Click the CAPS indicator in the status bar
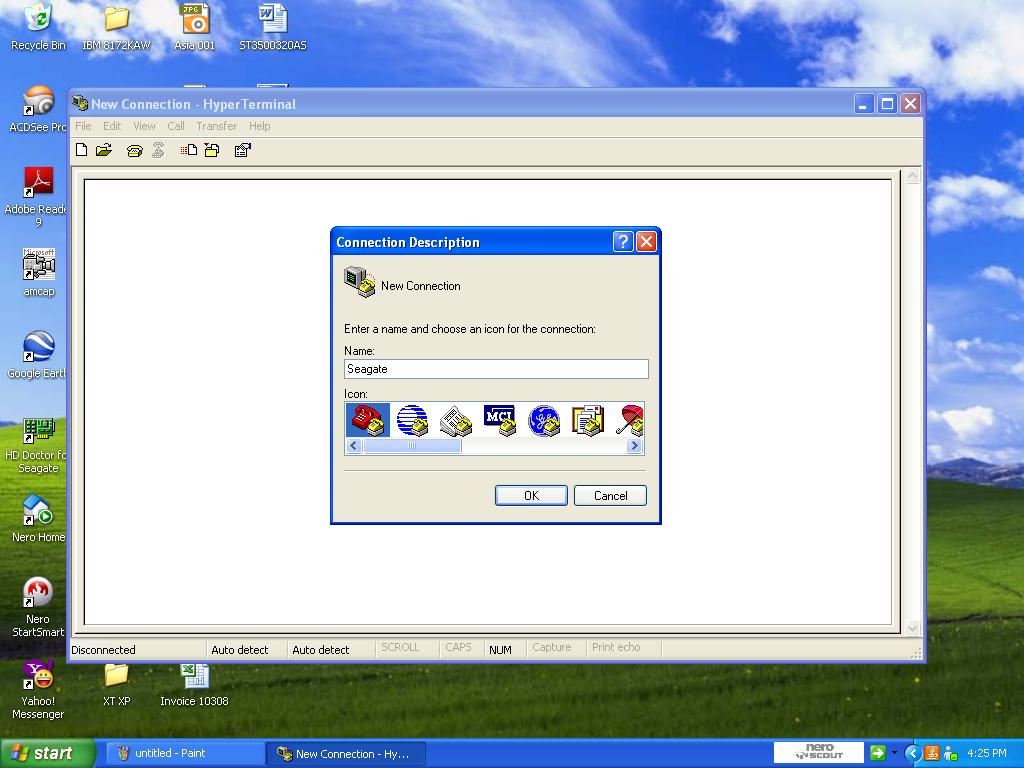The image size is (1024, 768). pyautogui.click(x=458, y=647)
